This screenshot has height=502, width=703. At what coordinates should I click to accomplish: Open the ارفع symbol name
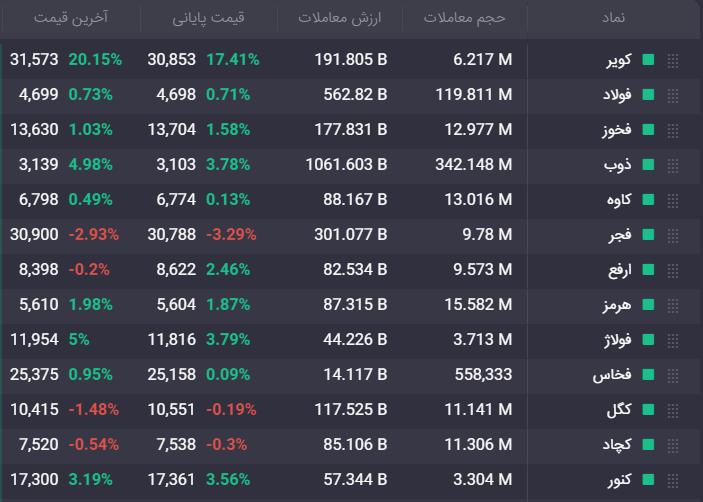[620, 270]
